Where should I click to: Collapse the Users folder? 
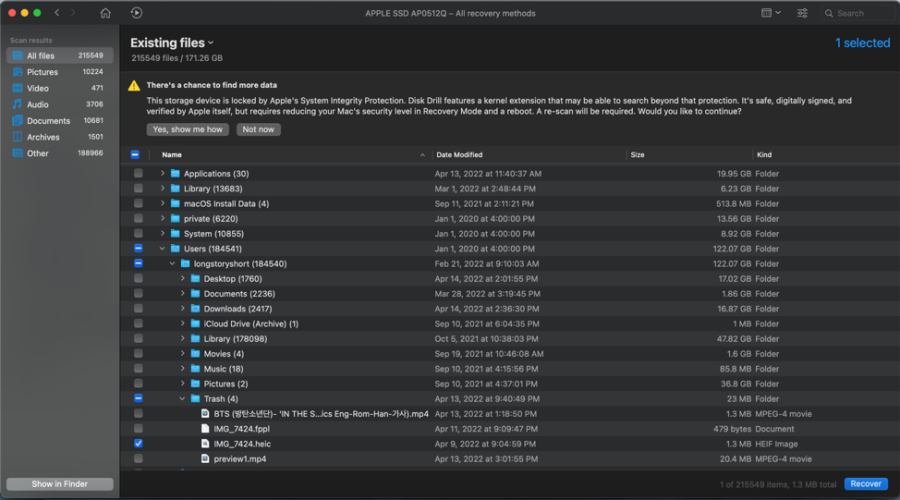point(162,249)
